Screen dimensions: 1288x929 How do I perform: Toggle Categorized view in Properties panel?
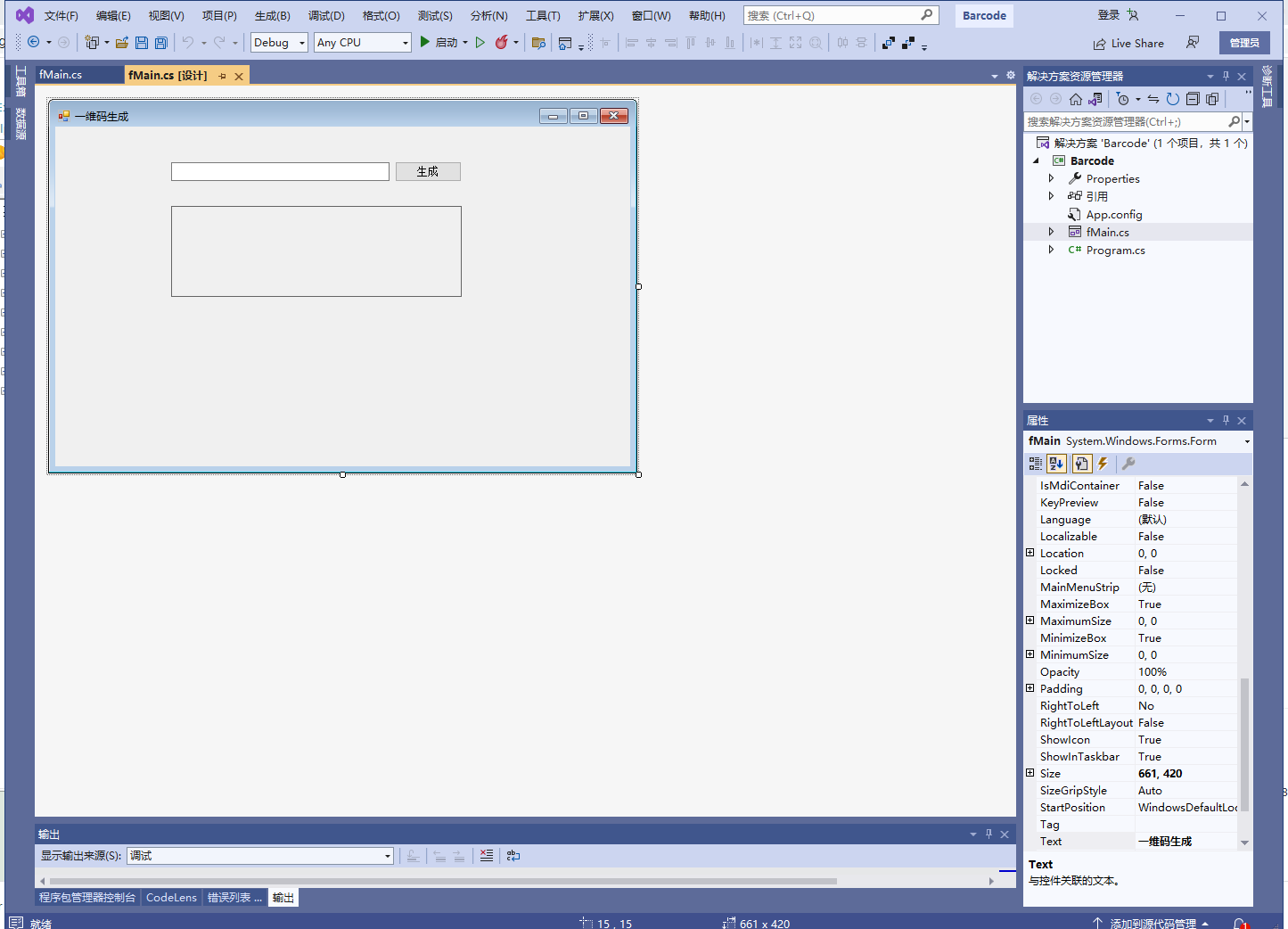1036,464
